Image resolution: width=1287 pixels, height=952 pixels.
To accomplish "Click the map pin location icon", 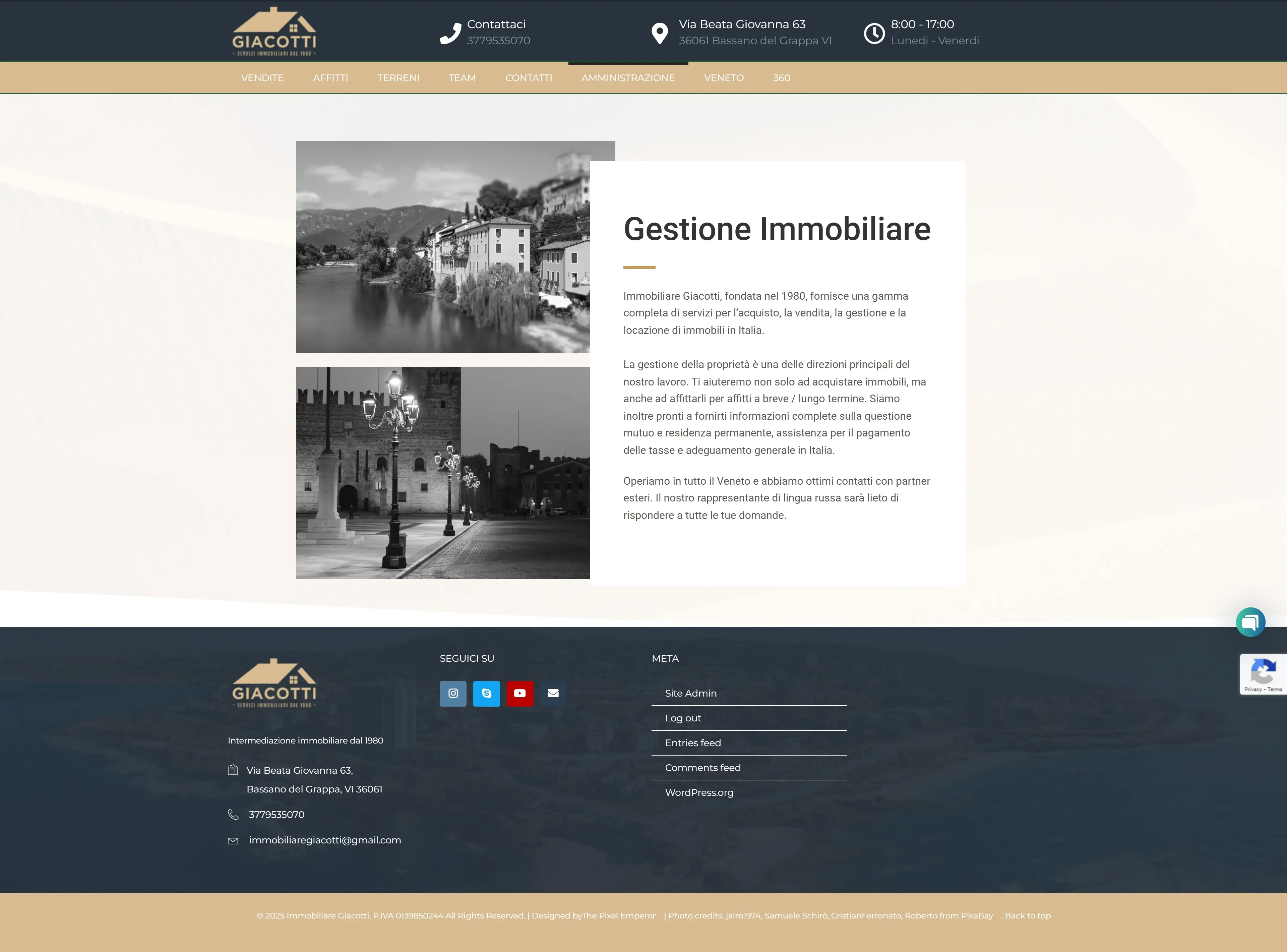I will coord(659,33).
